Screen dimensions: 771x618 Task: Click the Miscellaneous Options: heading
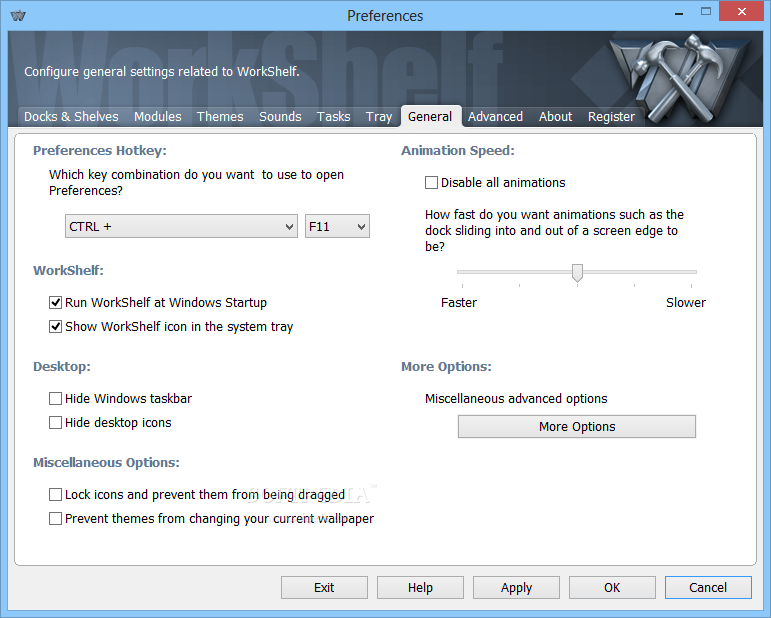pyautogui.click(x=106, y=463)
